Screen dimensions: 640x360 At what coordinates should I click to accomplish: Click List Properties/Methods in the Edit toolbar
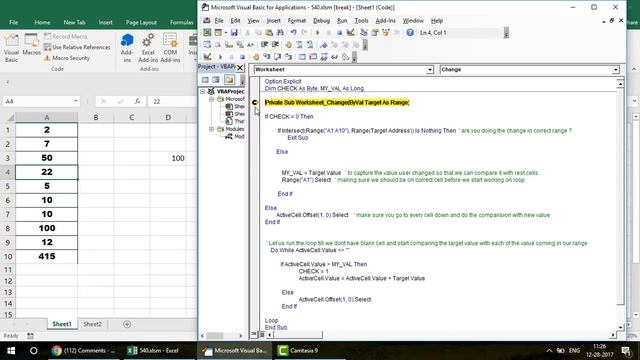pyautogui.click(x=207, y=45)
